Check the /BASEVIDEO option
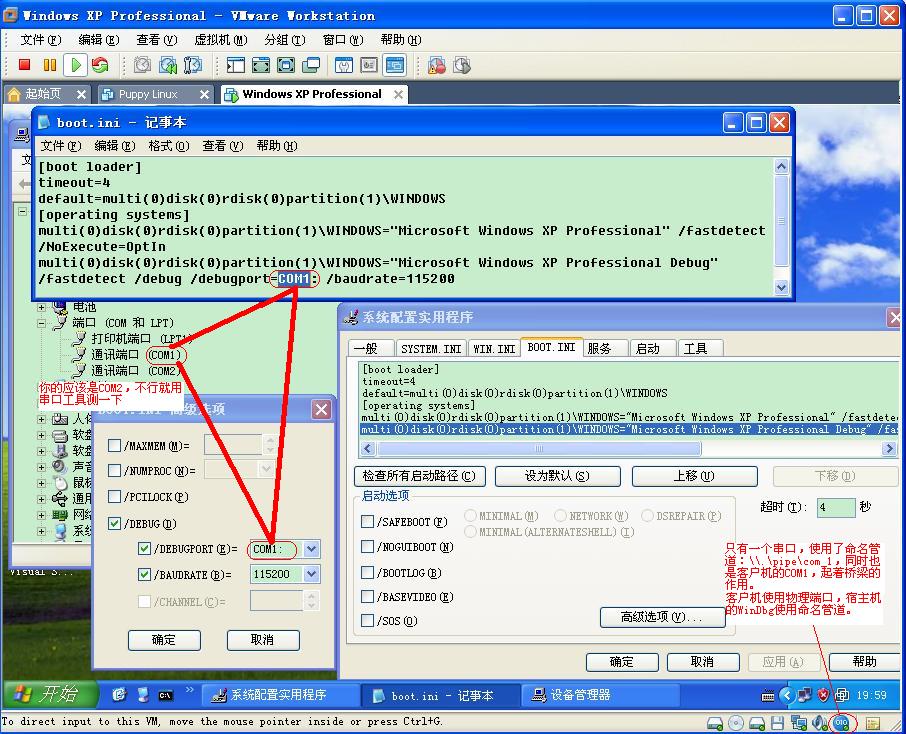The image size is (906, 734). (367, 596)
